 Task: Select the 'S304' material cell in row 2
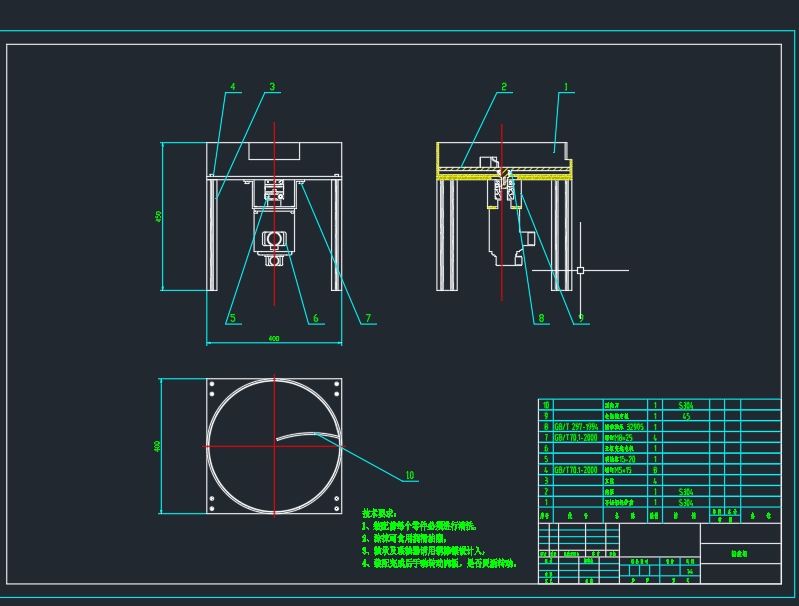pos(686,491)
